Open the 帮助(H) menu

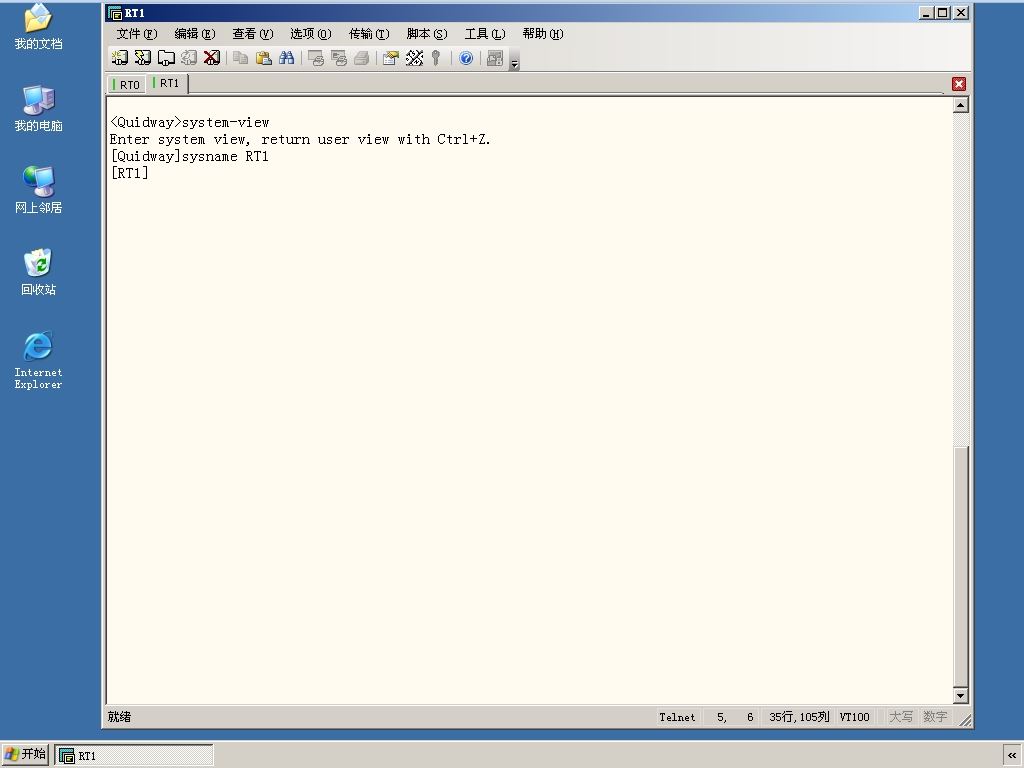pos(543,33)
